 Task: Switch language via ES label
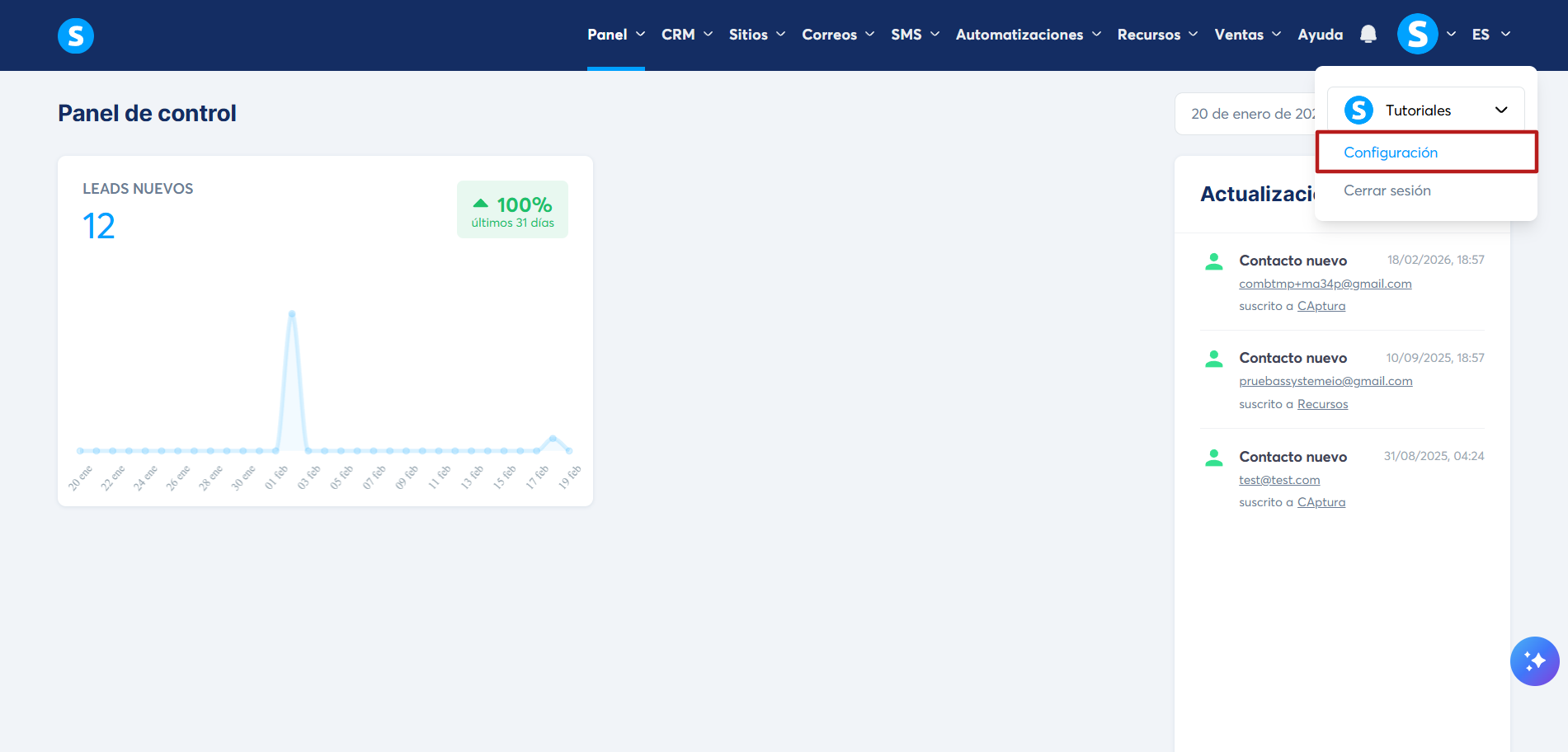[1481, 34]
